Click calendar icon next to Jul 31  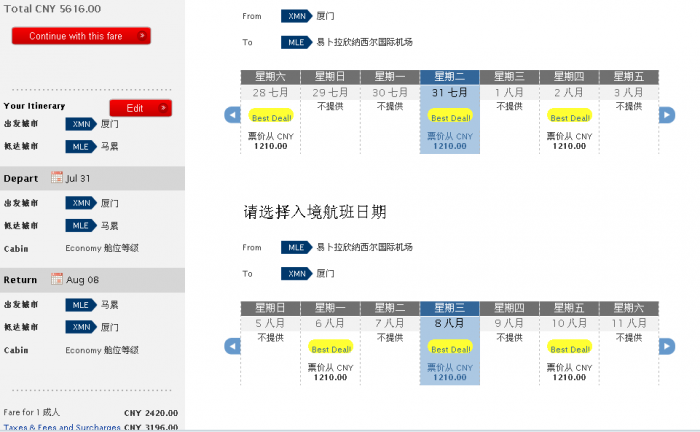pyautogui.click(x=57, y=178)
